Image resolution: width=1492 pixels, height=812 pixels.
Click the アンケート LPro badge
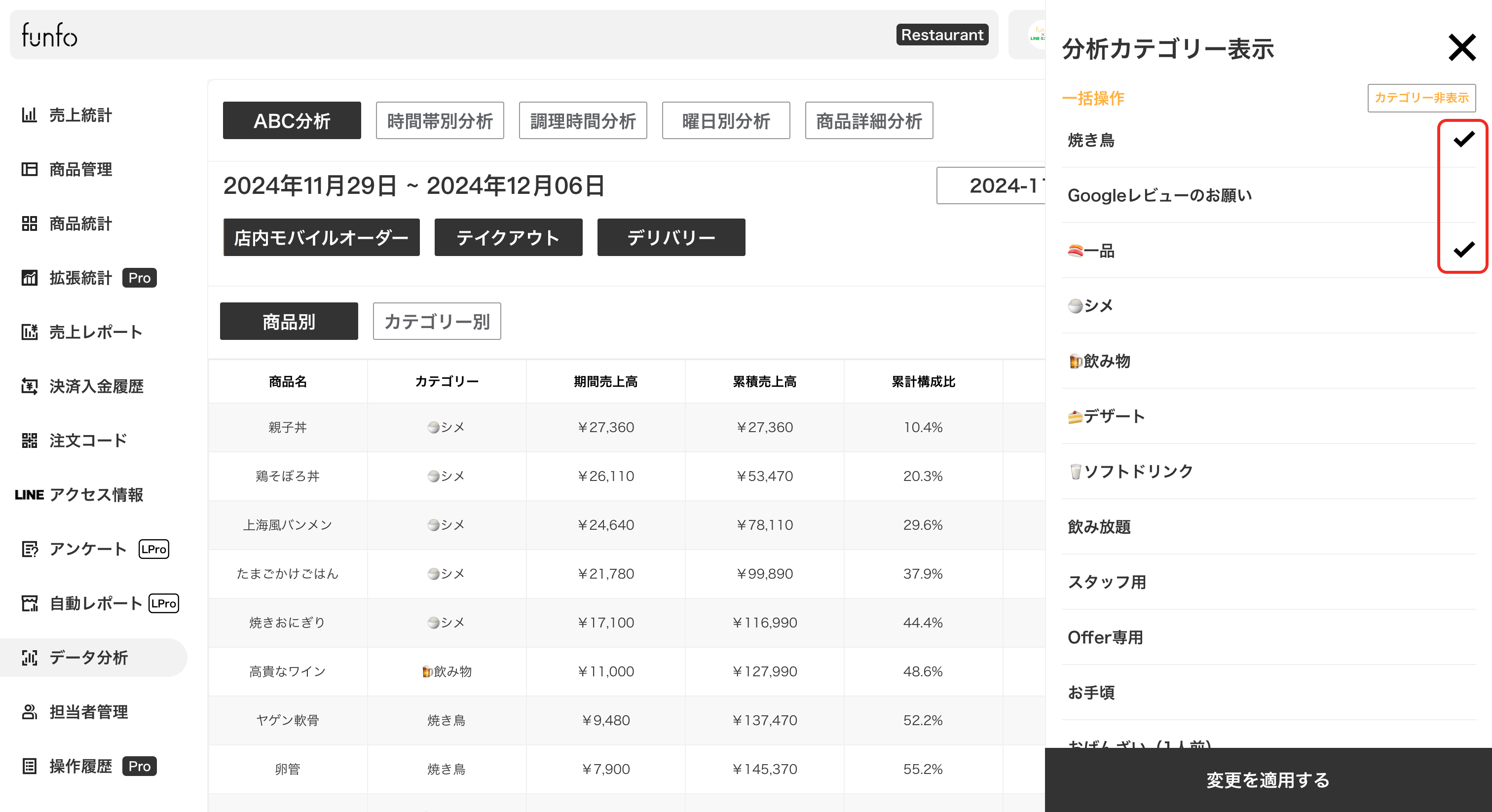tap(153, 549)
